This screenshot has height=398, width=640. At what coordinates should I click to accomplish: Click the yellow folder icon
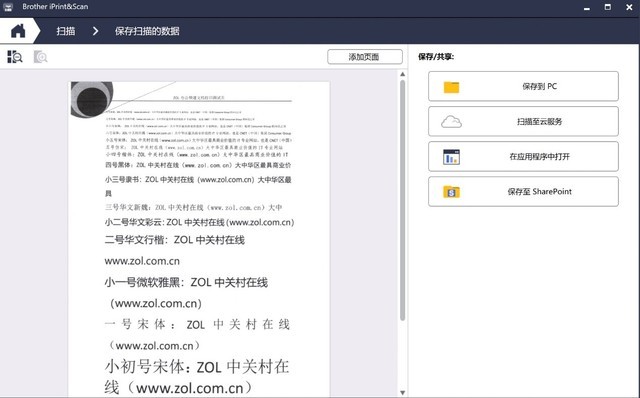point(451,87)
